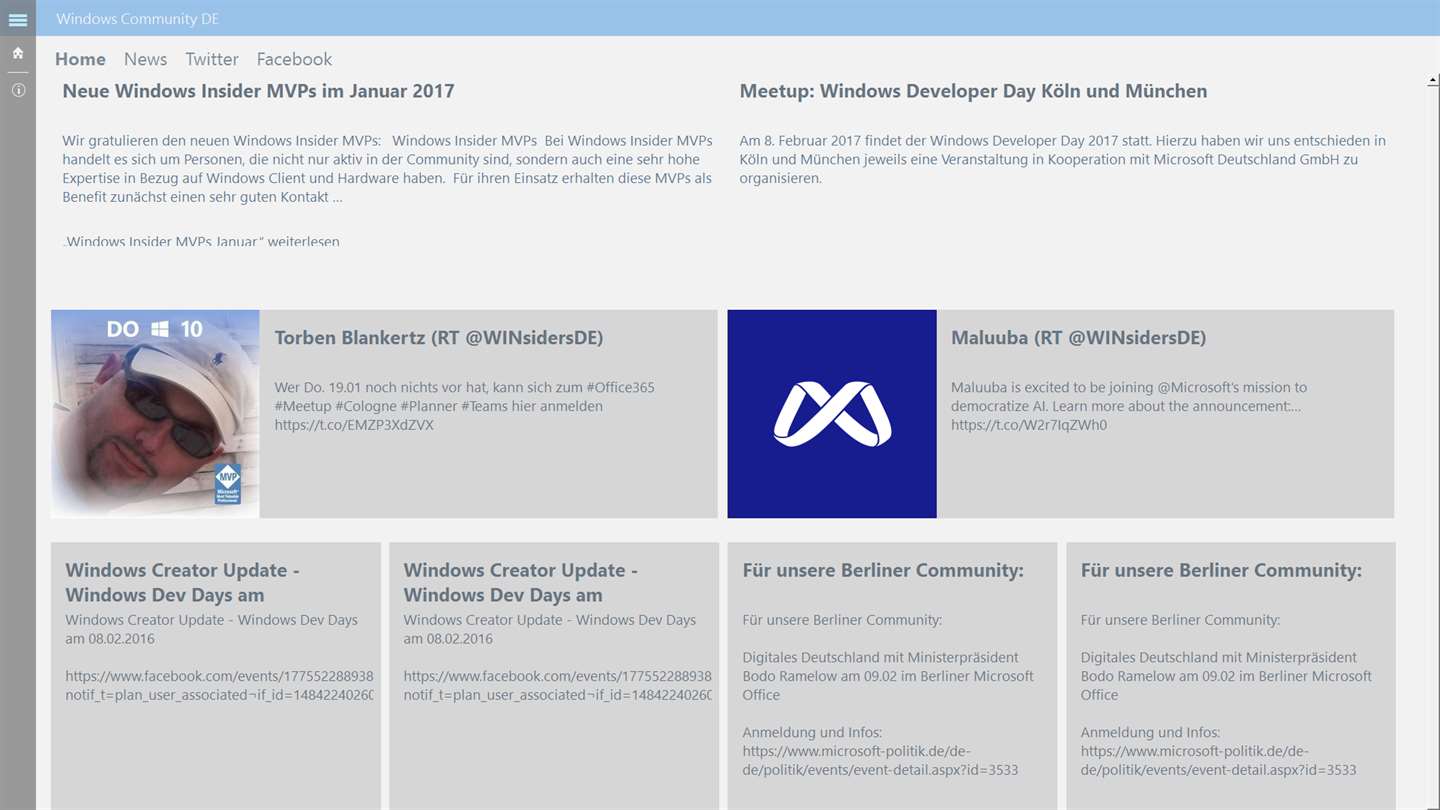The width and height of the screenshot is (1440, 810).
Task: Open 'Meetup: Windows Developer Day Köln und München'
Action: [x=973, y=91]
